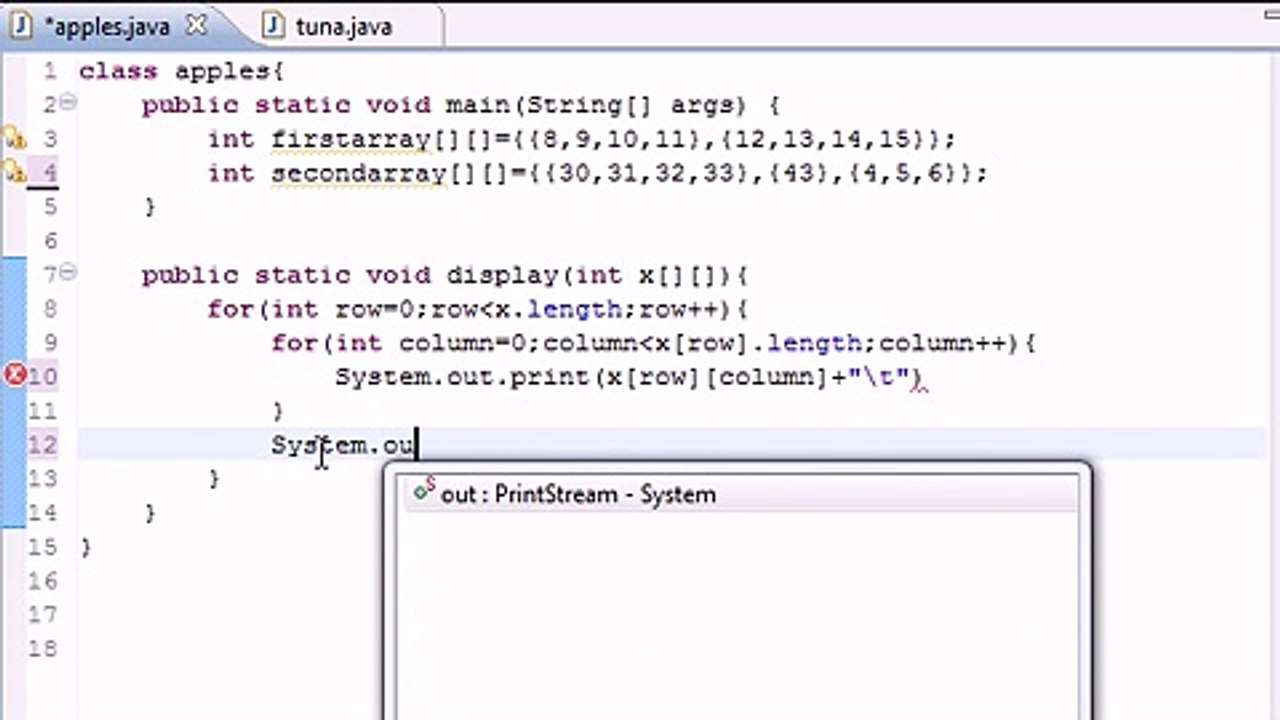The height and width of the screenshot is (720, 1280).
Task: Collapse the display method fold on line 7
Action: (x=68, y=272)
